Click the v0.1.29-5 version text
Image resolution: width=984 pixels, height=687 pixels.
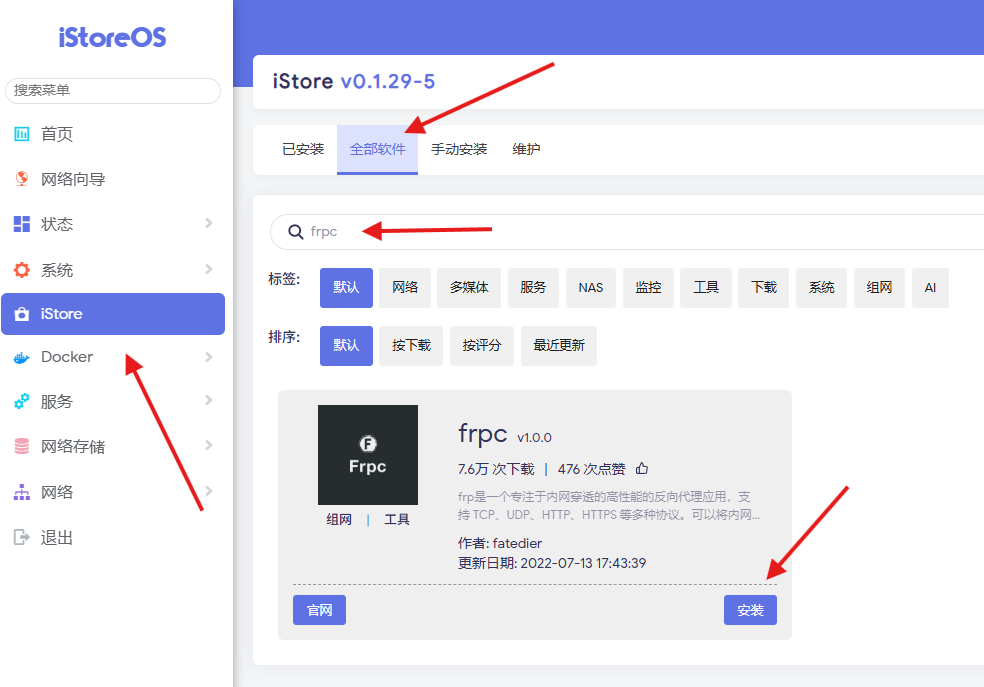388,82
